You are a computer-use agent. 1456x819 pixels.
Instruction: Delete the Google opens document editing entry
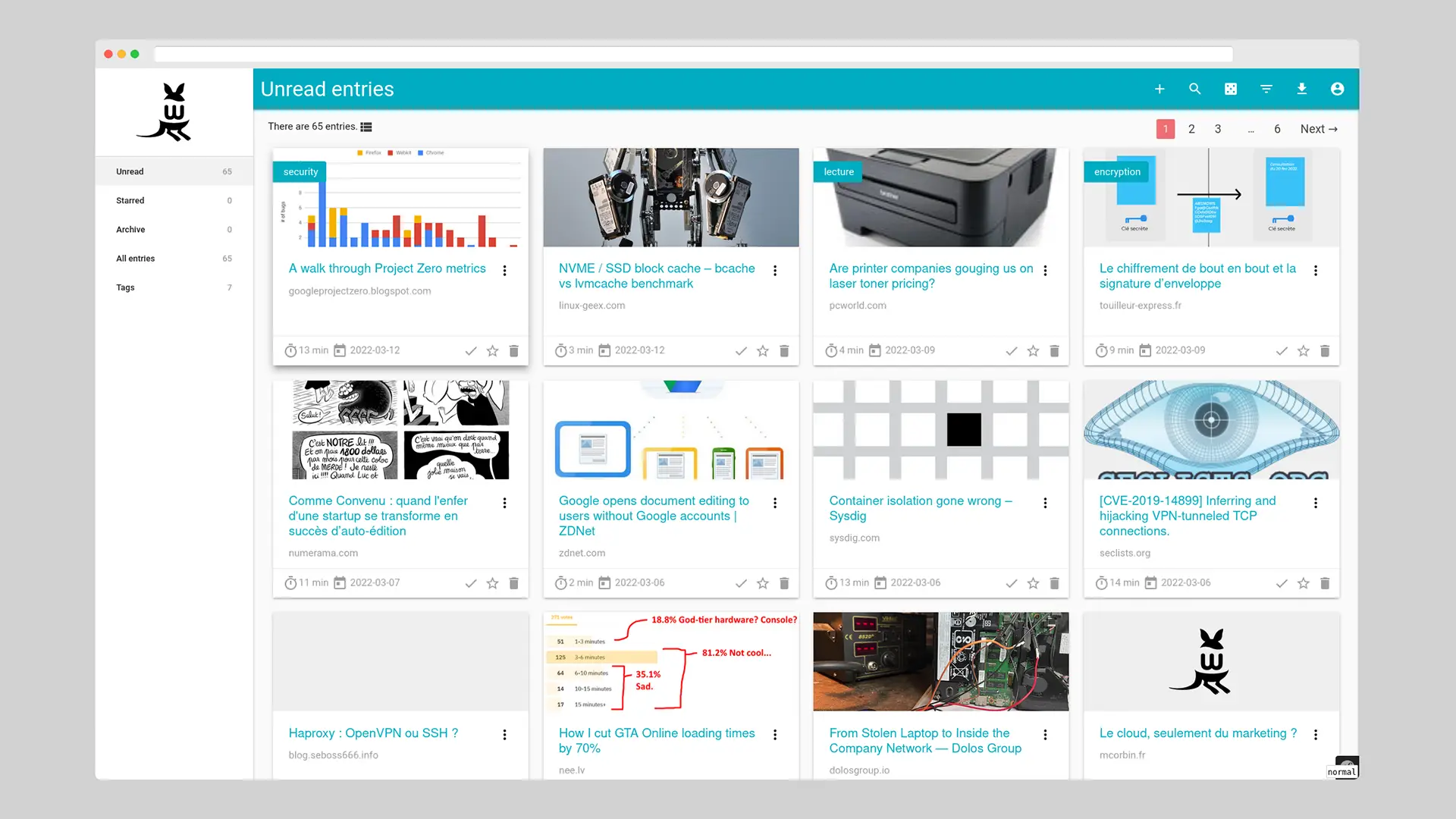(784, 583)
